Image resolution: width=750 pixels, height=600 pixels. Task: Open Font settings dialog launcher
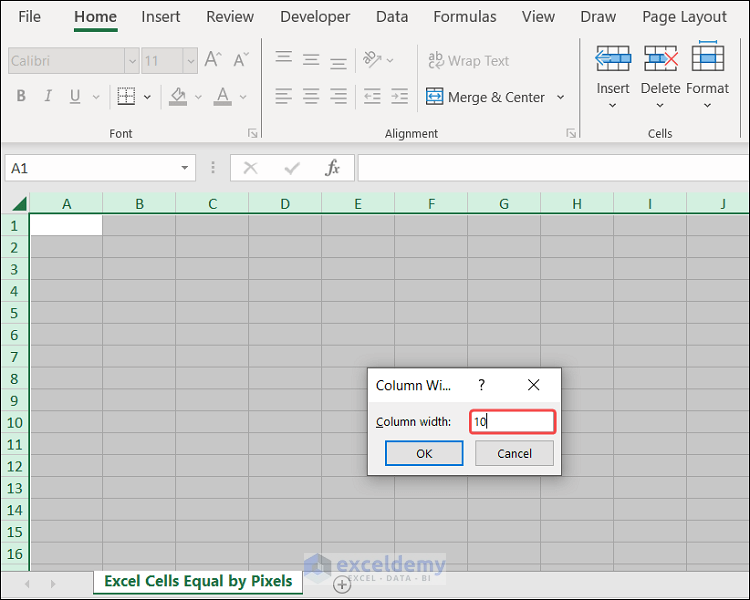pos(253,133)
